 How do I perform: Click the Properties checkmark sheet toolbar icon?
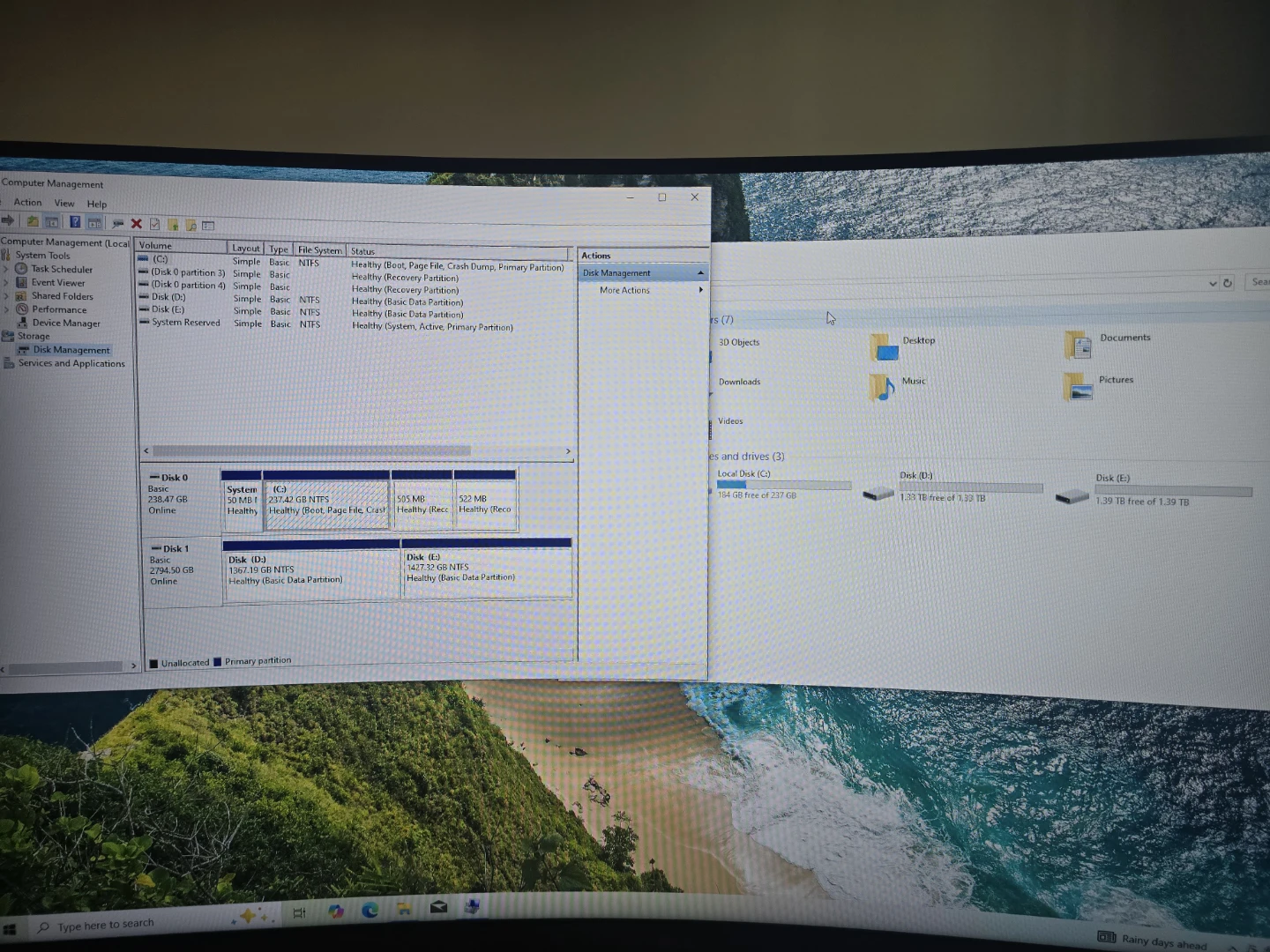coord(155,224)
